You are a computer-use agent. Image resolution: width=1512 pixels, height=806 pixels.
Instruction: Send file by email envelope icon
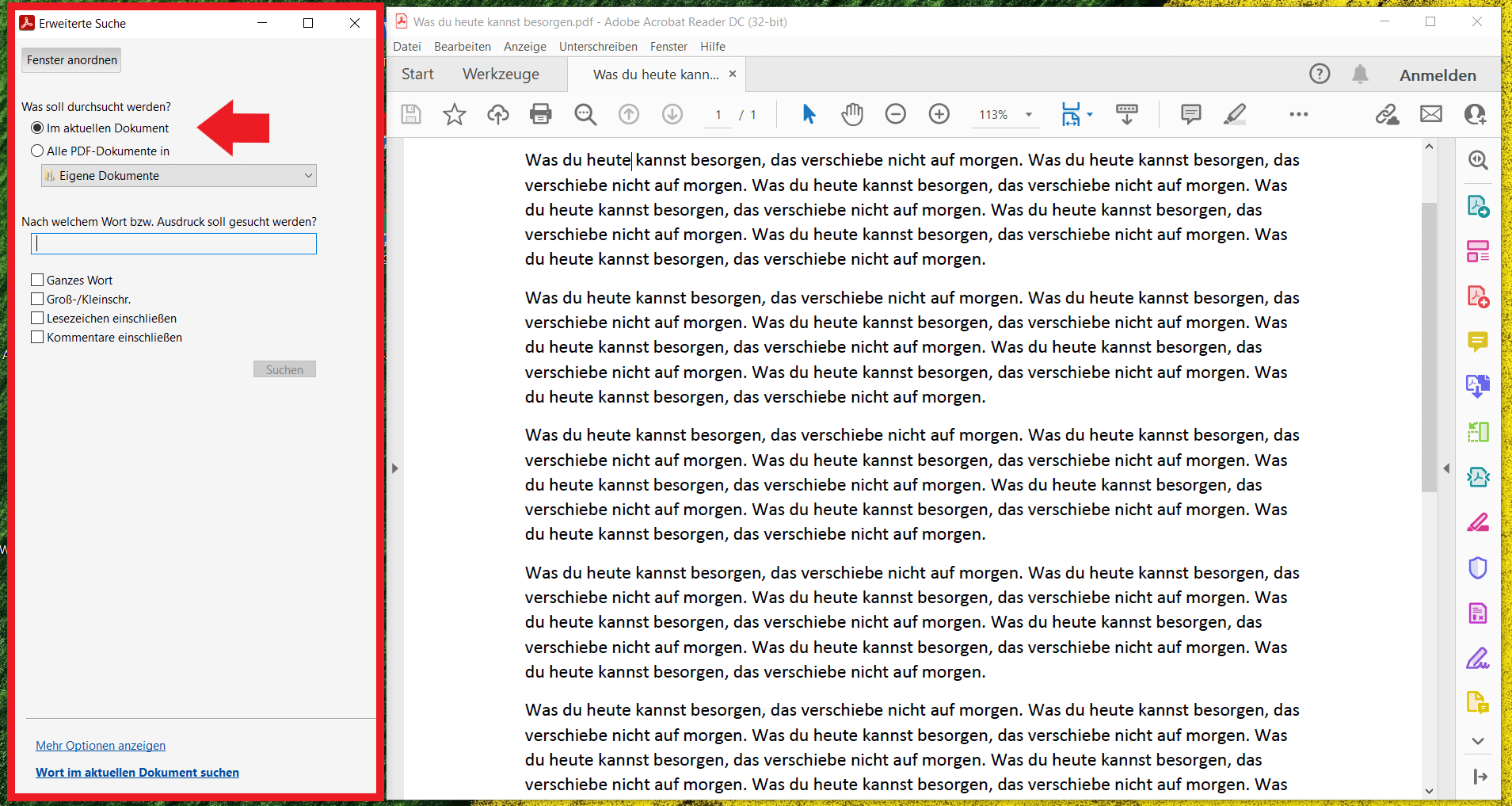tap(1430, 114)
